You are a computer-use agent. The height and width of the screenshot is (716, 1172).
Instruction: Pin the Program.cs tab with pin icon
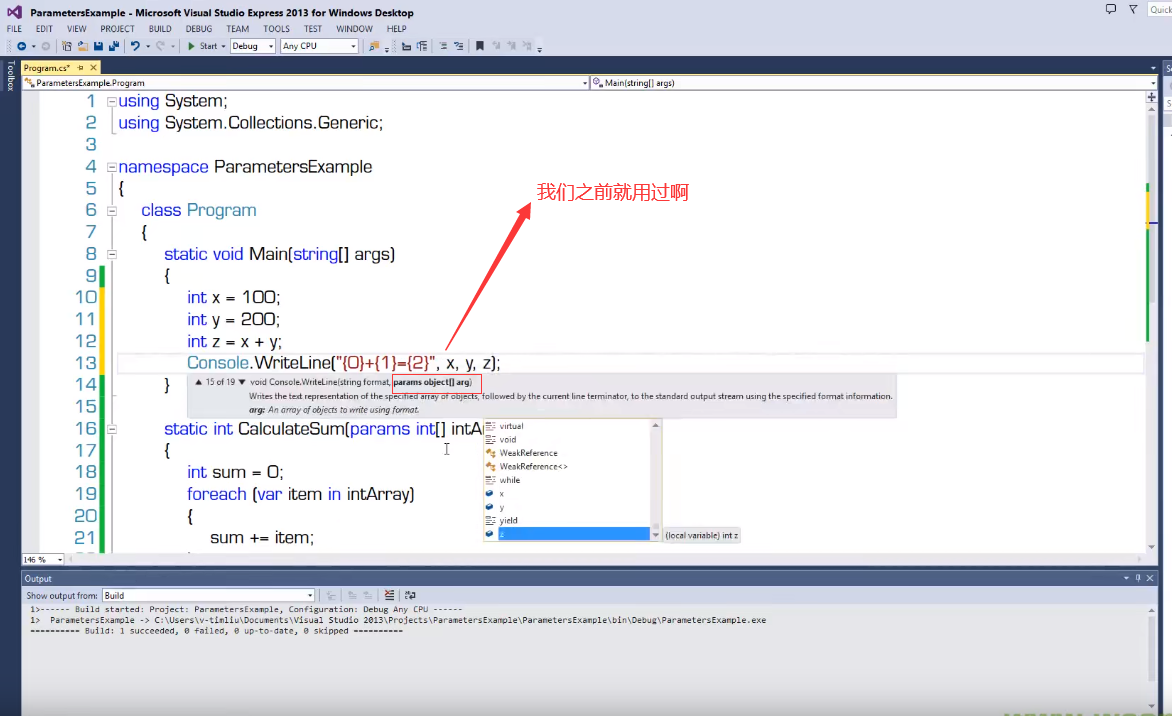(81, 68)
